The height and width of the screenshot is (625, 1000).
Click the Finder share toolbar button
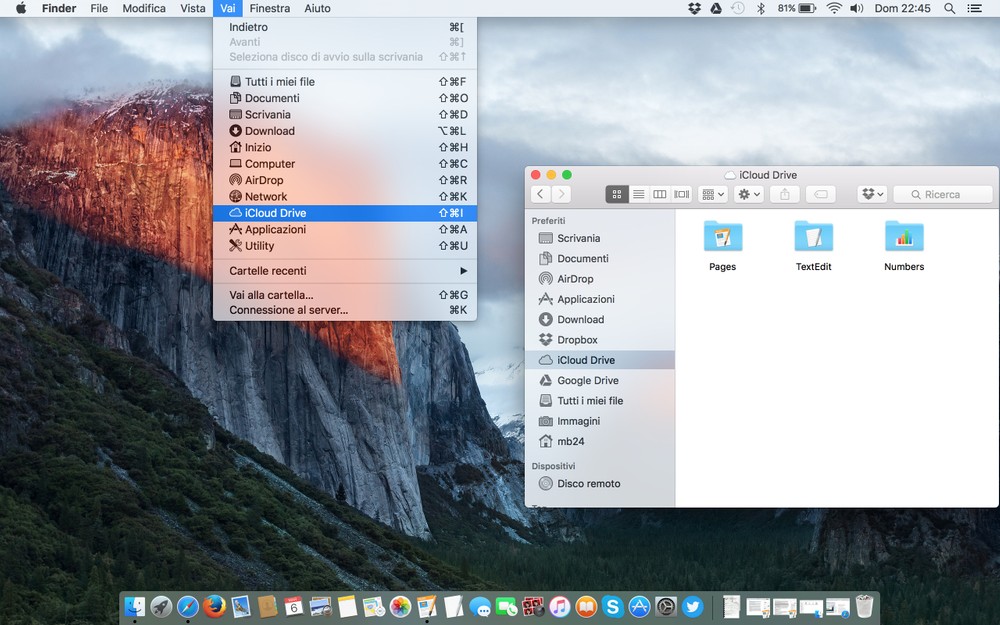[785, 194]
